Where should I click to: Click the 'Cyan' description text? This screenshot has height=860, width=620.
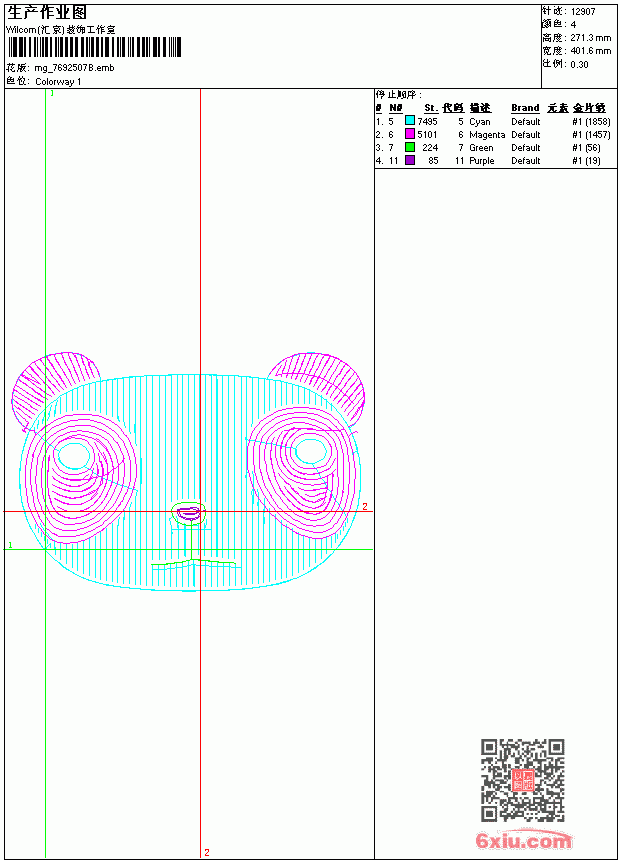pos(480,122)
